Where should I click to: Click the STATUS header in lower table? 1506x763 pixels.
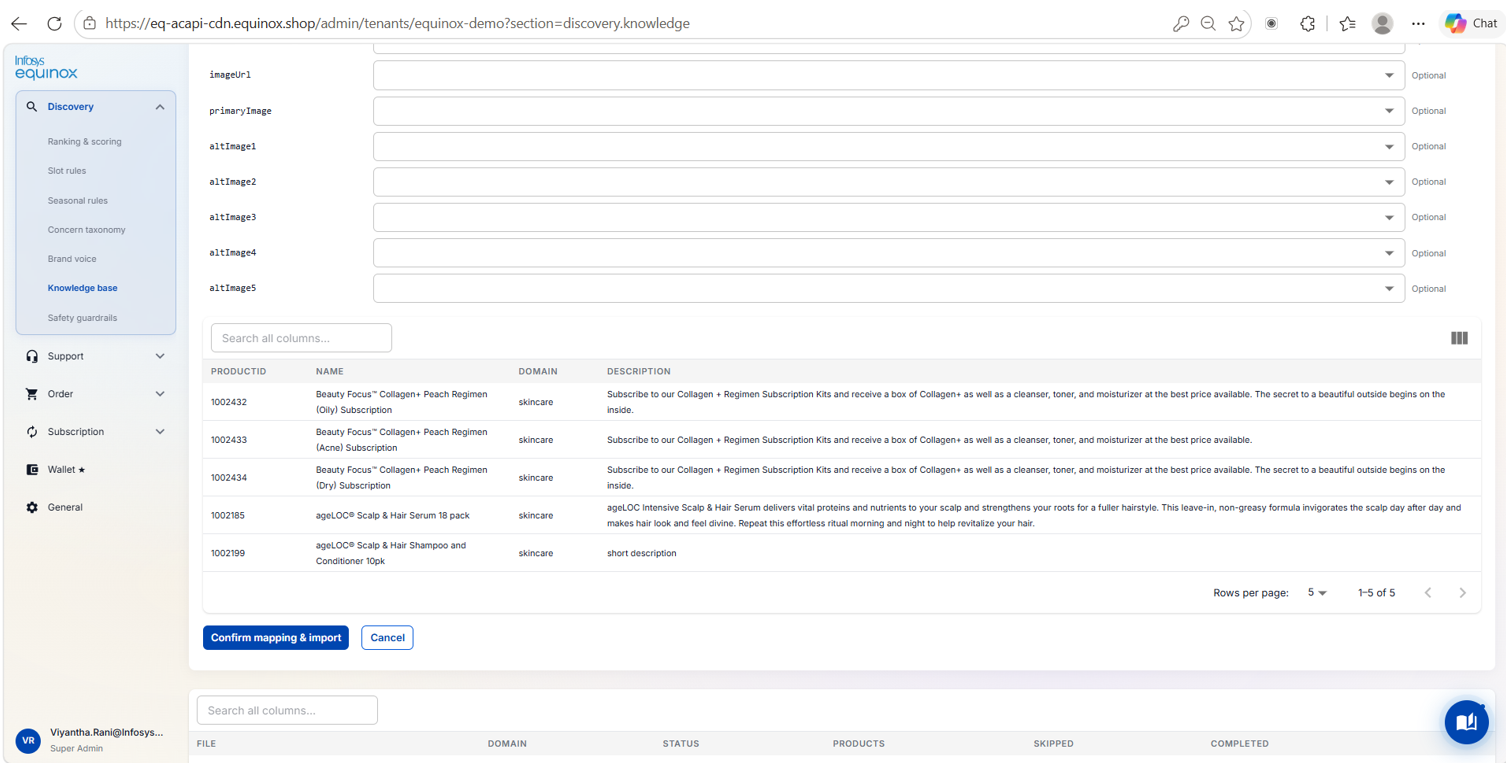tap(681, 743)
